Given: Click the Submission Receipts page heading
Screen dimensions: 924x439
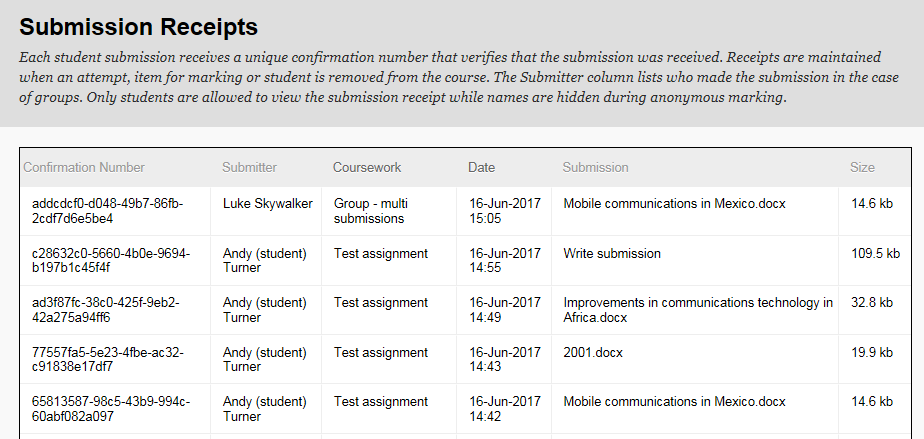Looking at the screenshot, I should pos(138,27).
